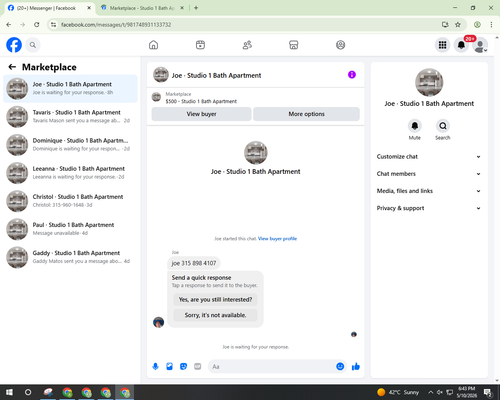Open the View buyer profile link
Screen dimensions: 500x400
point(277,239)
